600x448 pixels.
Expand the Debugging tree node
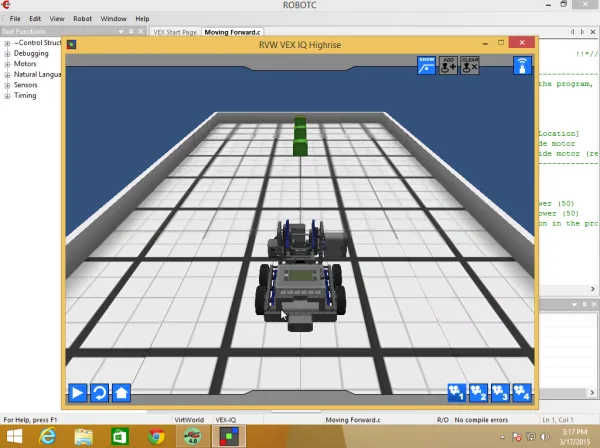(x=7, y=53)
